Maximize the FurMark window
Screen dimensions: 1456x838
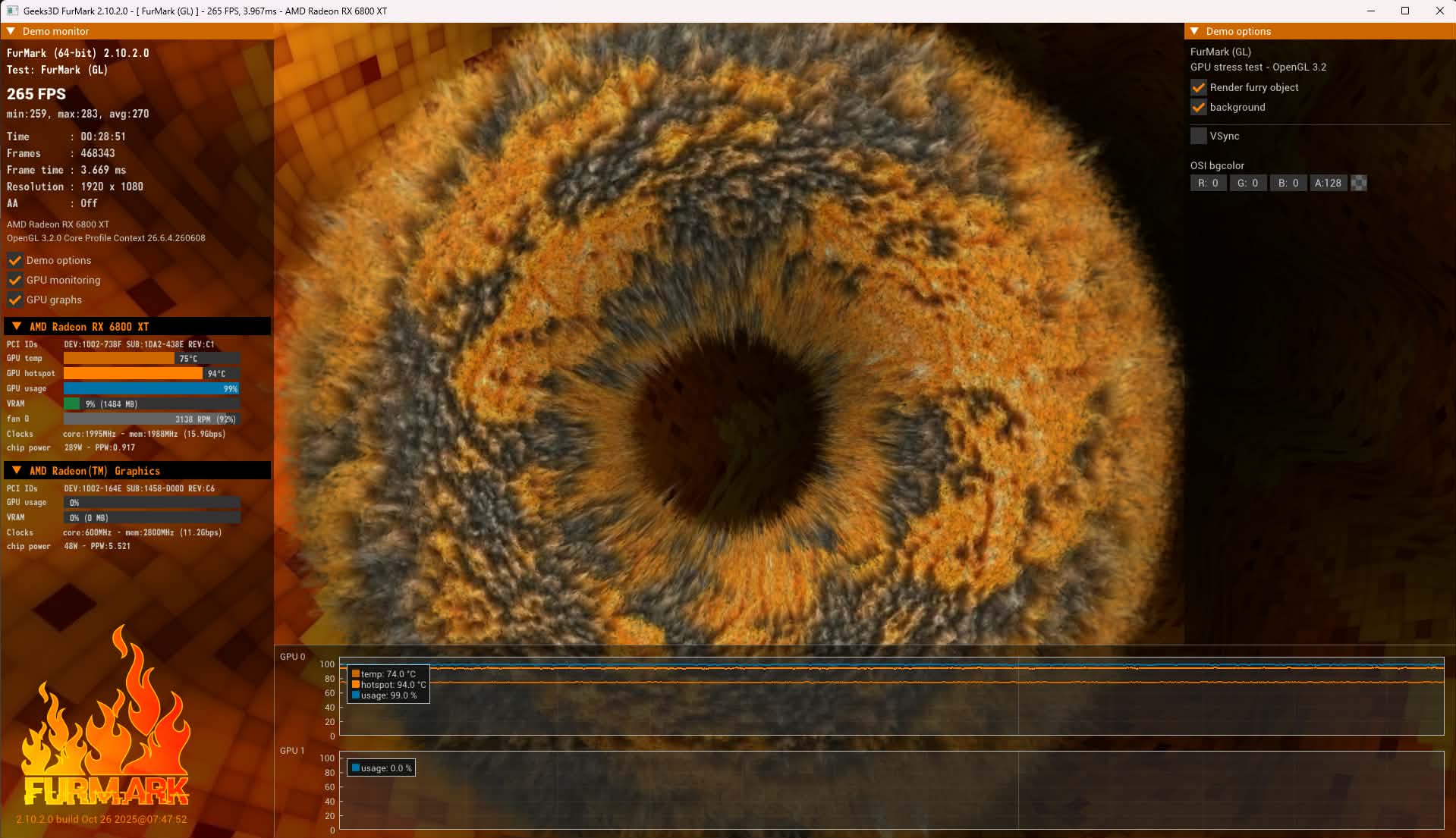pyautogui.click(x=1405, y=11)
